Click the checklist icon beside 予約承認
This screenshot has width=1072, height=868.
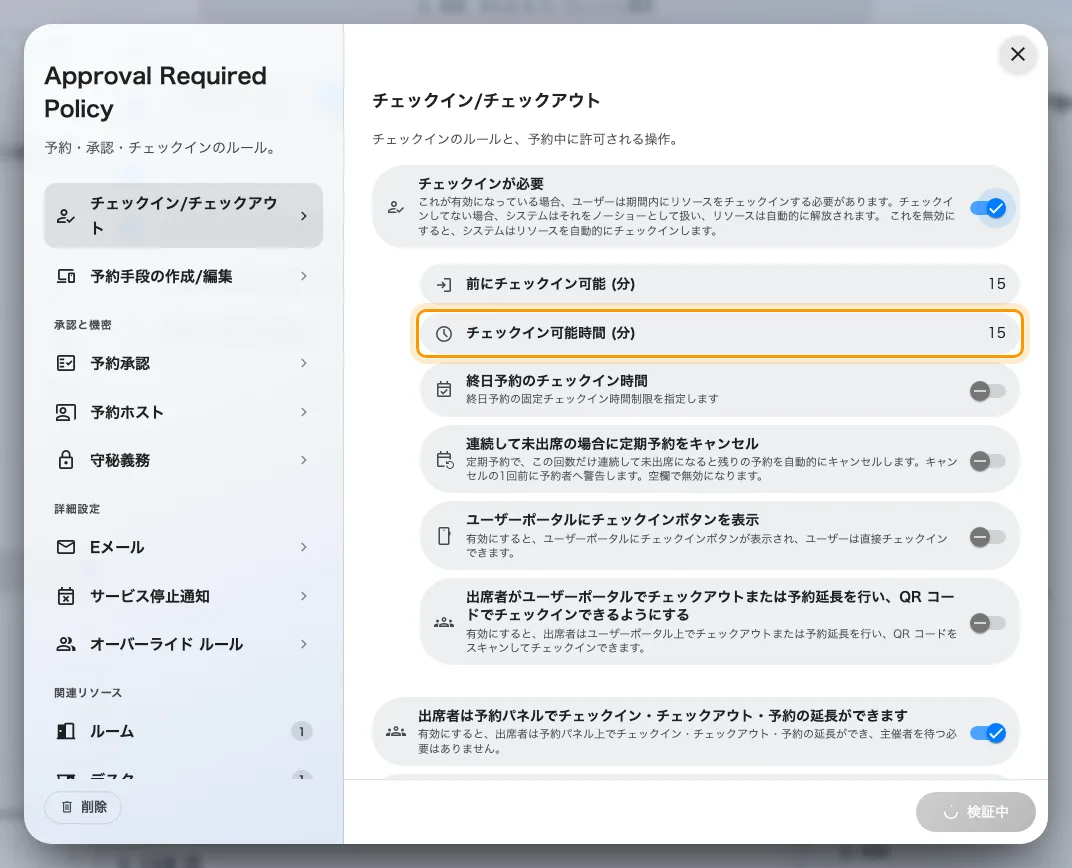(66, 363)
